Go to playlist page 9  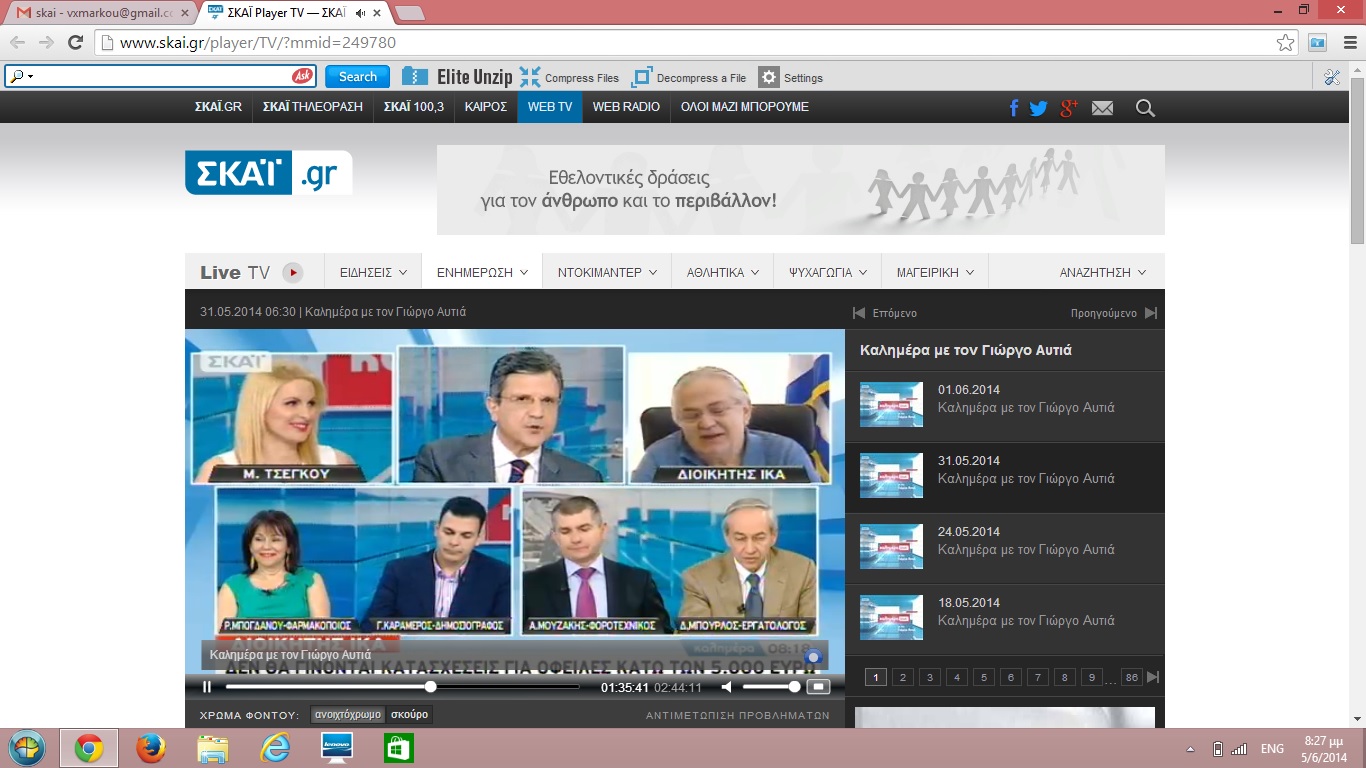point(1092,677)
